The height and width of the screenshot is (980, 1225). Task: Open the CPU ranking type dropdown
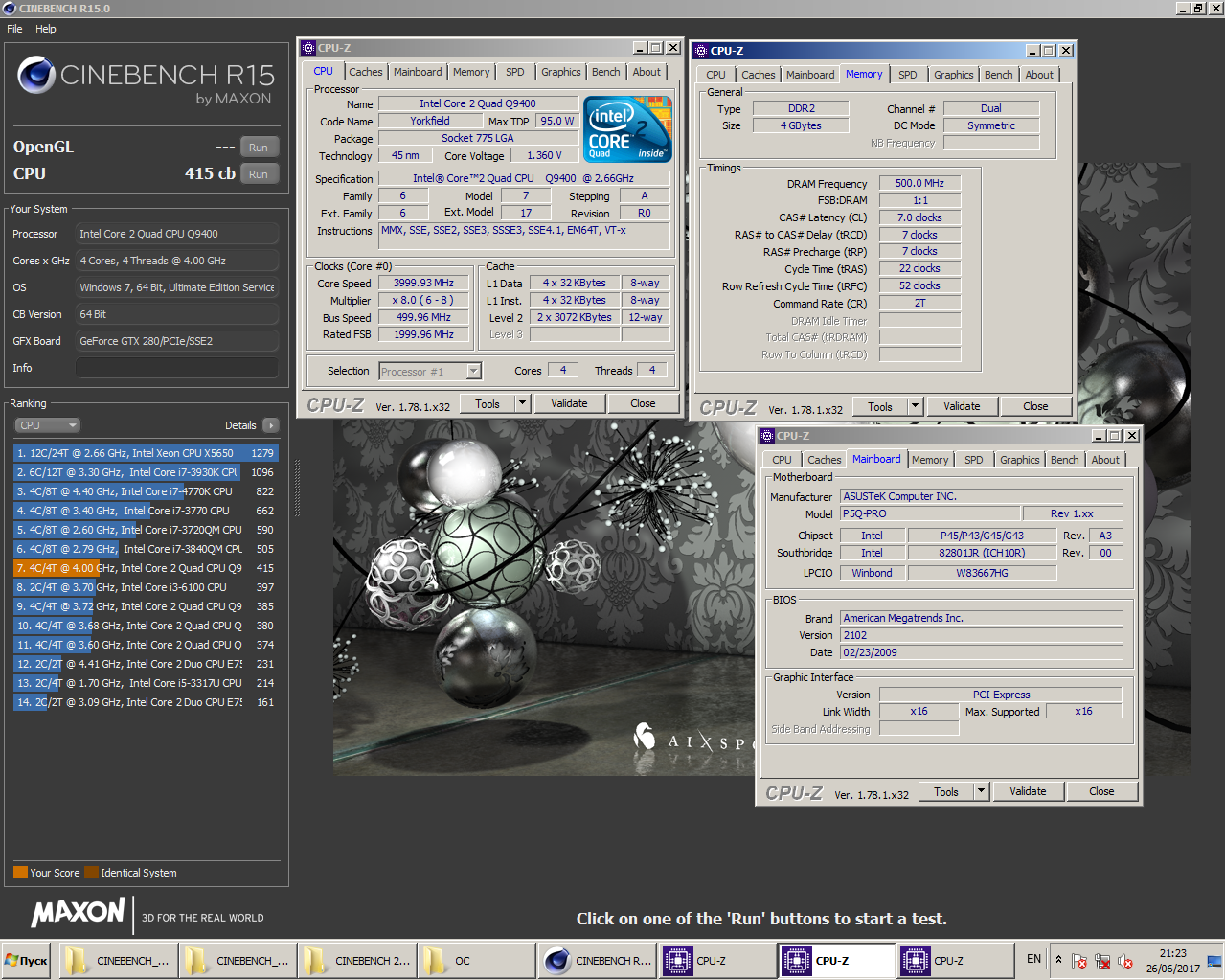coord(47,425)
